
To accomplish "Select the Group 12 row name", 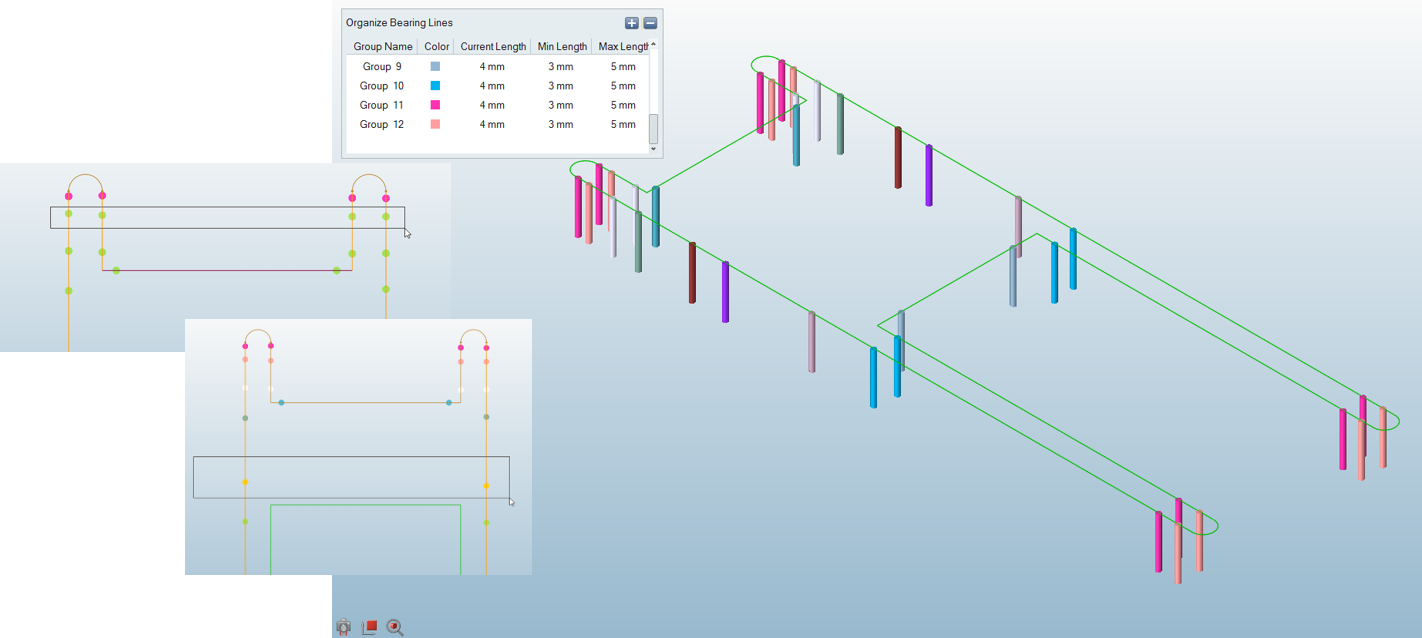I will pos(382,125).
